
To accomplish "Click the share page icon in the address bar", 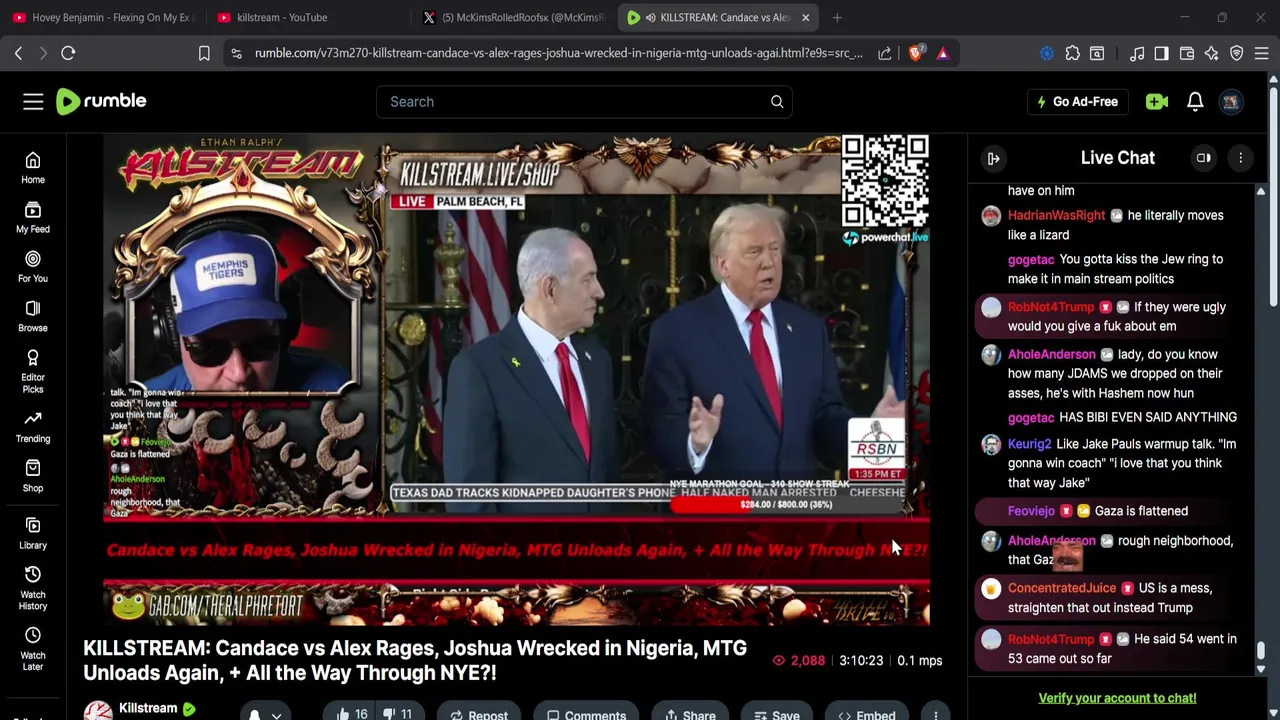I will [x=885, y=53].
